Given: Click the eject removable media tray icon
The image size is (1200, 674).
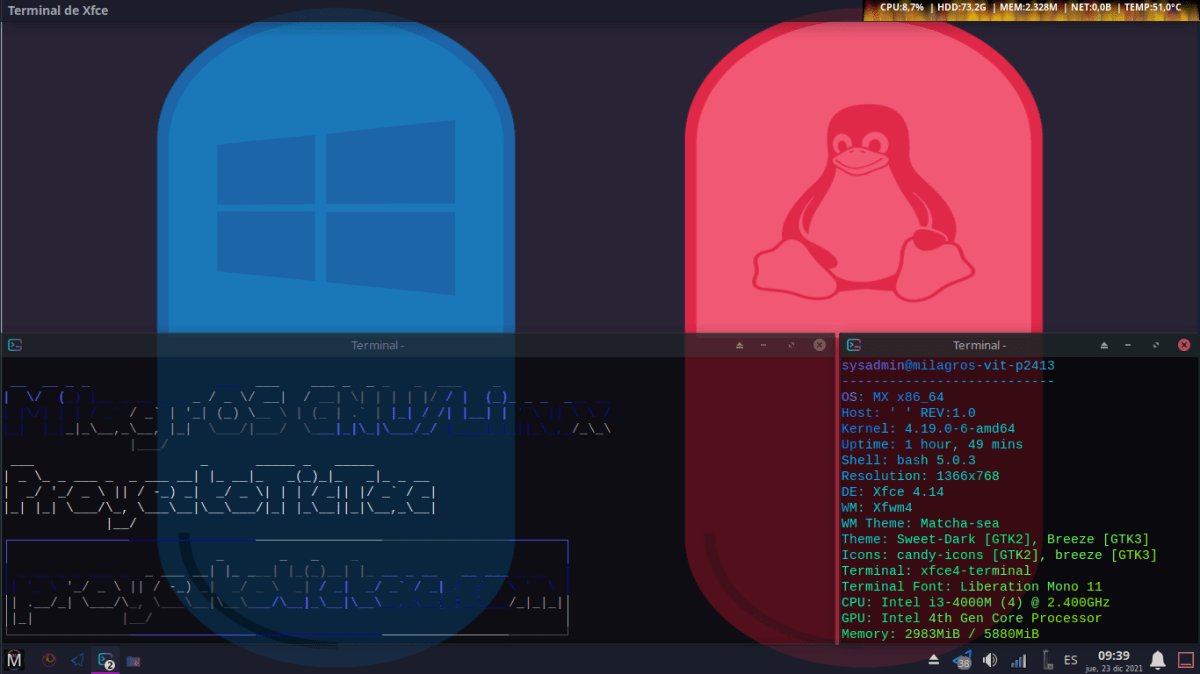Looking at the screenshot, I should coord(933,660).
